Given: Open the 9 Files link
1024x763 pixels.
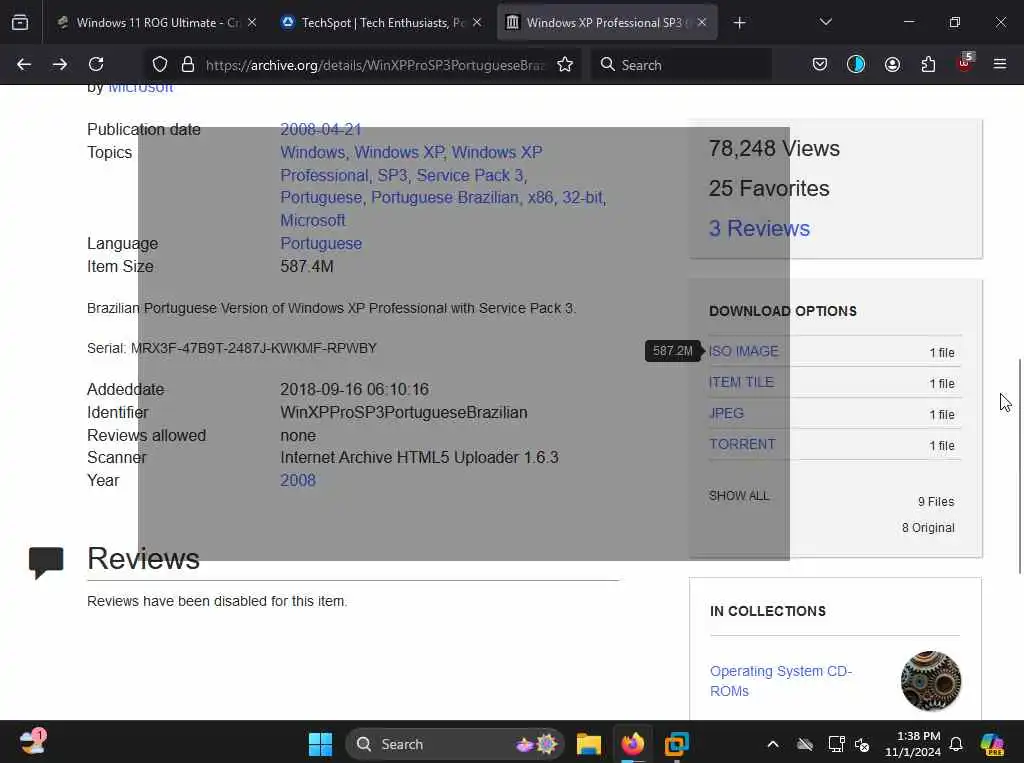Looking at the screenshot, I should coord(936,502).
